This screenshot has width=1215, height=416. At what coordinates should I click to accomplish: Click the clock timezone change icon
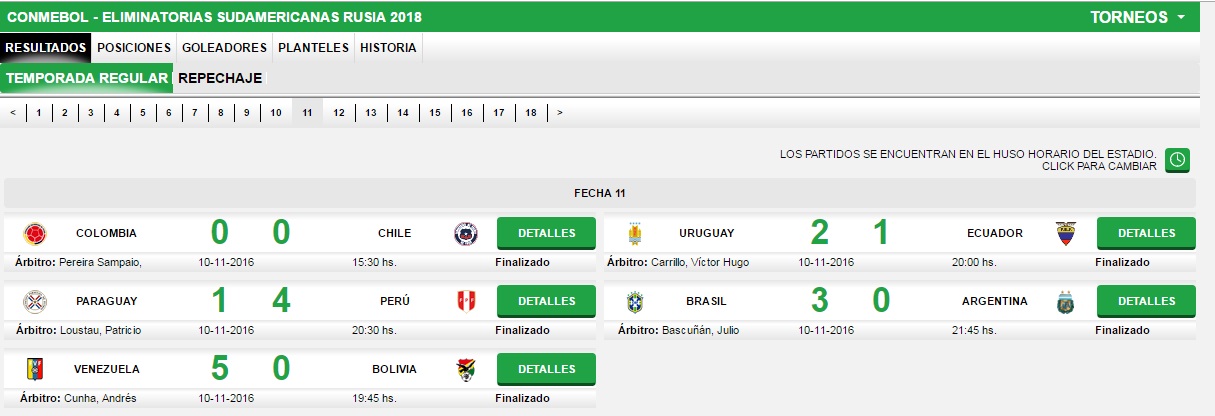click(1180, 159)
